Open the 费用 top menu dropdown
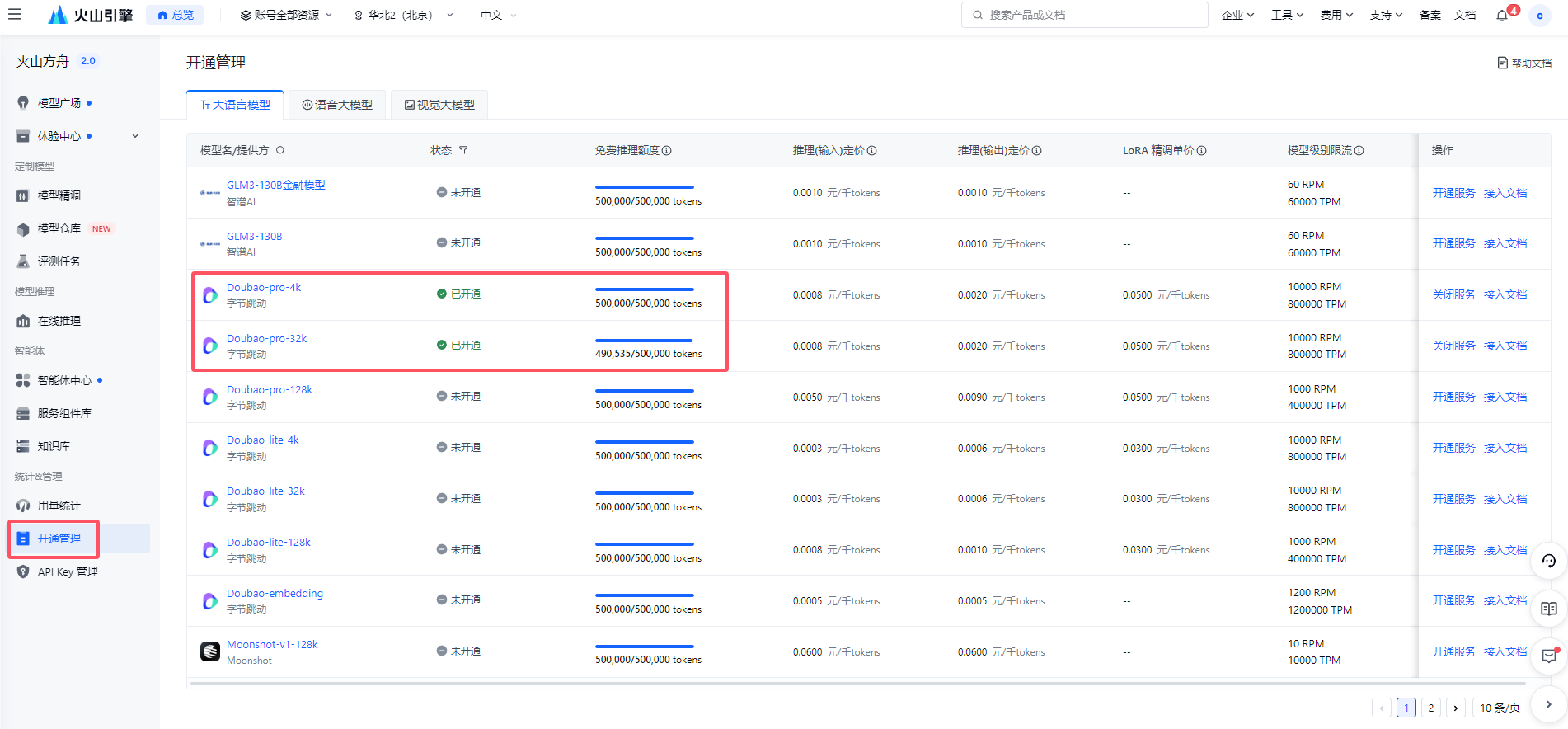 click(x=1336, y=15)
